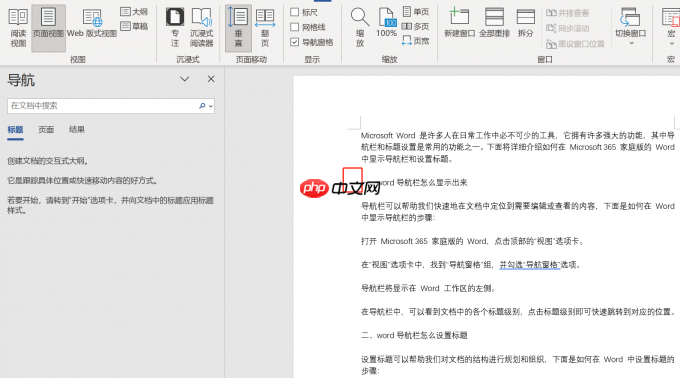680x378 pixels.
Task: Expand the search options dropdown arrow
Action: tap(211, 106)
